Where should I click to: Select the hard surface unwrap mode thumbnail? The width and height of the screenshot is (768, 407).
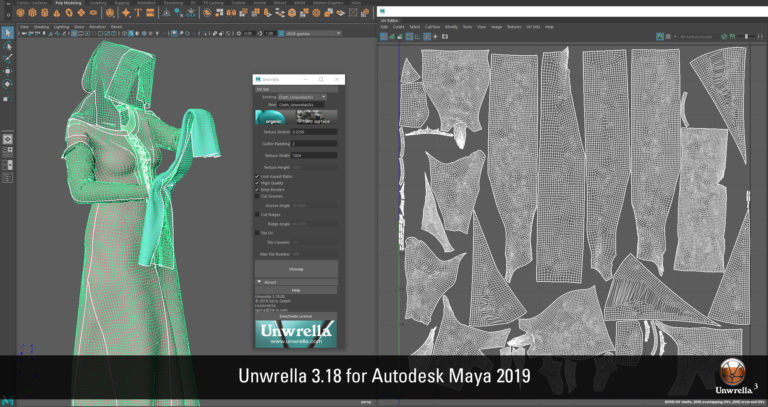(316, 117)
